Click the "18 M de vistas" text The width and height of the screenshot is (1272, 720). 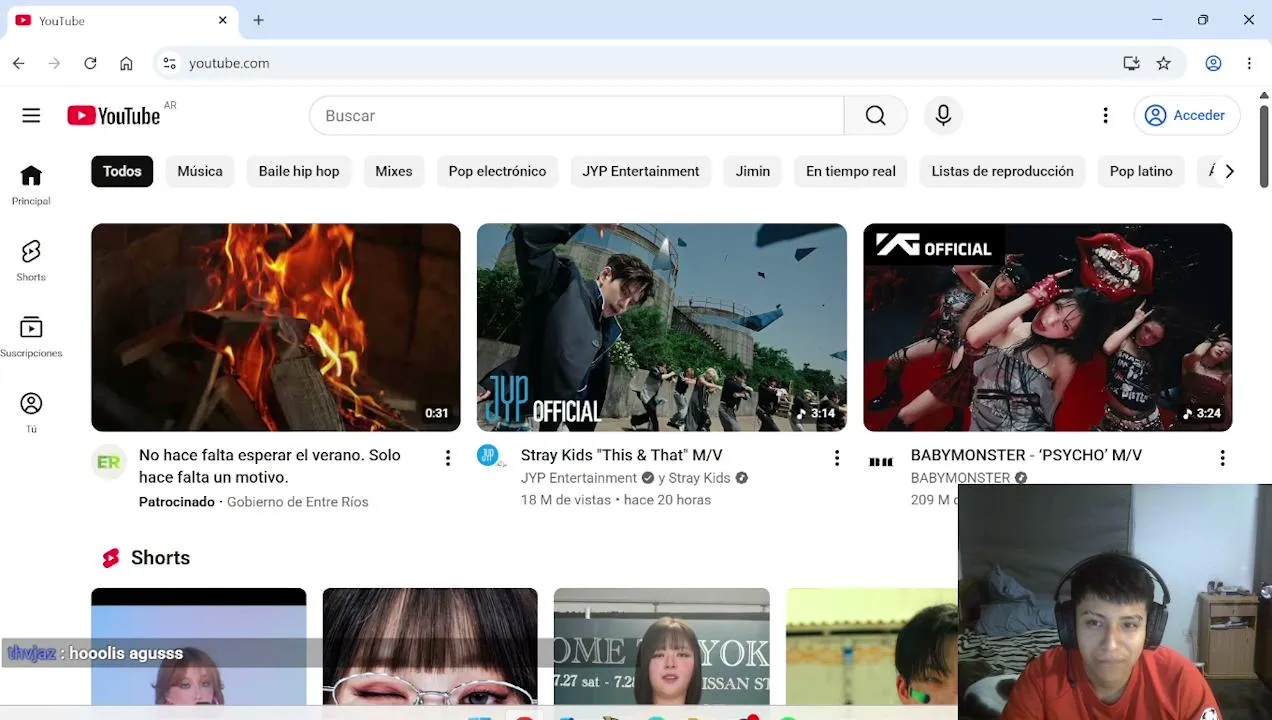coord(566,500)
